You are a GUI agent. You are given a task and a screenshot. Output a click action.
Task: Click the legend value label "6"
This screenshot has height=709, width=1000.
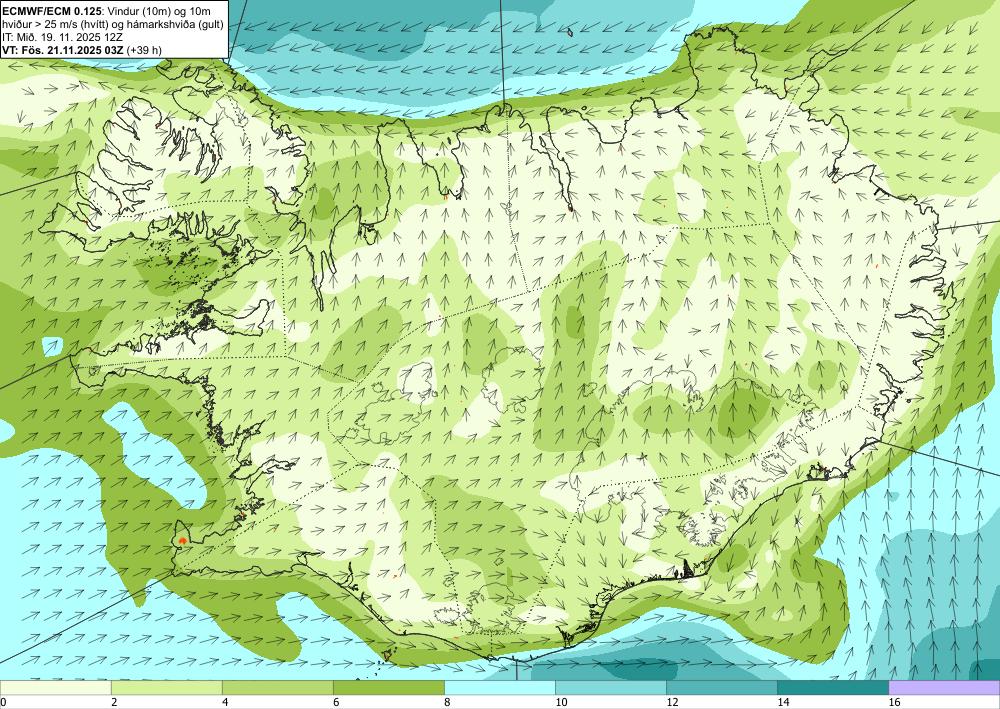pyautogui.click(x=336, y=702)
